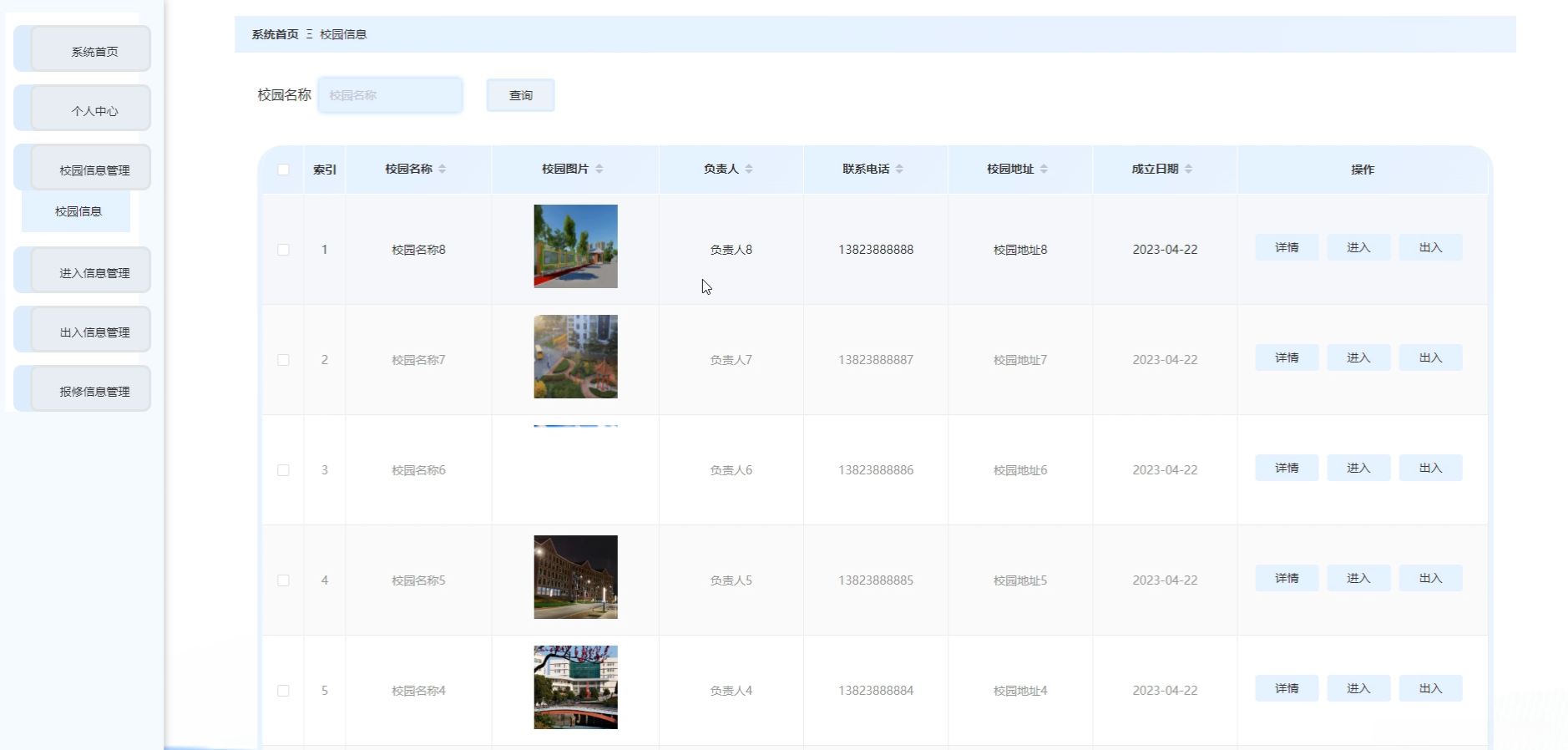Screen dimensions: 1568x750
Task: Open the campus photo thumbnail of 校园名称8
Action: coord(576,246)
